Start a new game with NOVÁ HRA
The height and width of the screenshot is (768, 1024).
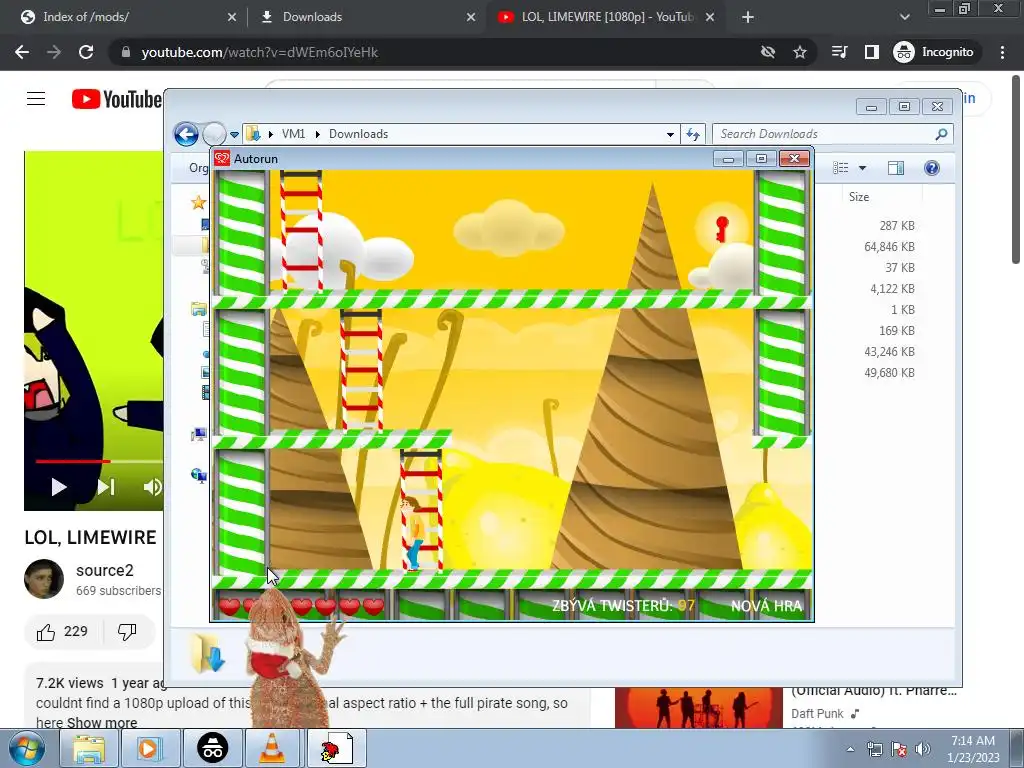(x=766, y=606)
